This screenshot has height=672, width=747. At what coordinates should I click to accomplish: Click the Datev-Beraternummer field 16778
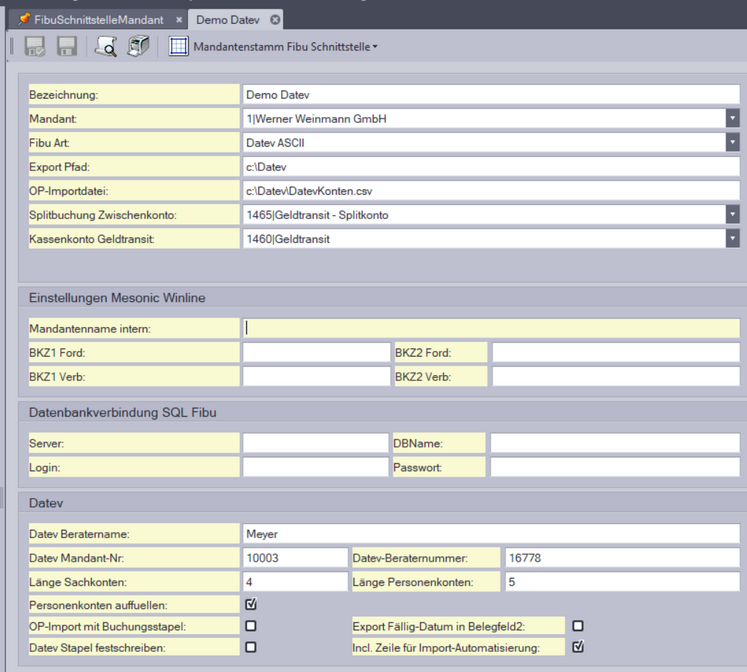623,557
